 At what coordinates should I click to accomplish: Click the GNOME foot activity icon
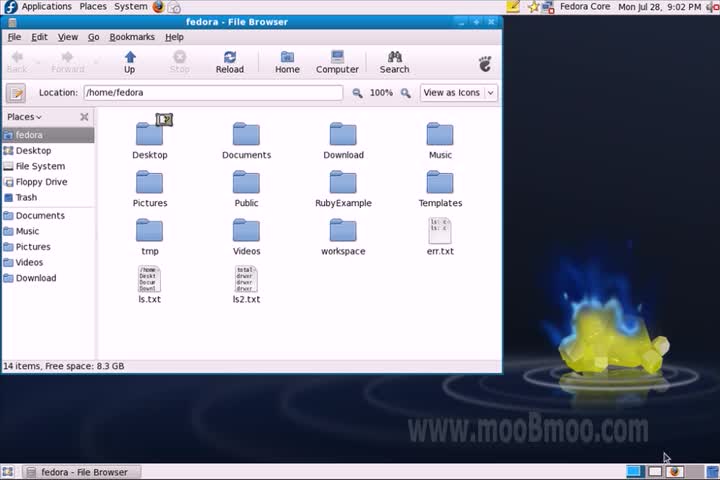tap(485, 63)
